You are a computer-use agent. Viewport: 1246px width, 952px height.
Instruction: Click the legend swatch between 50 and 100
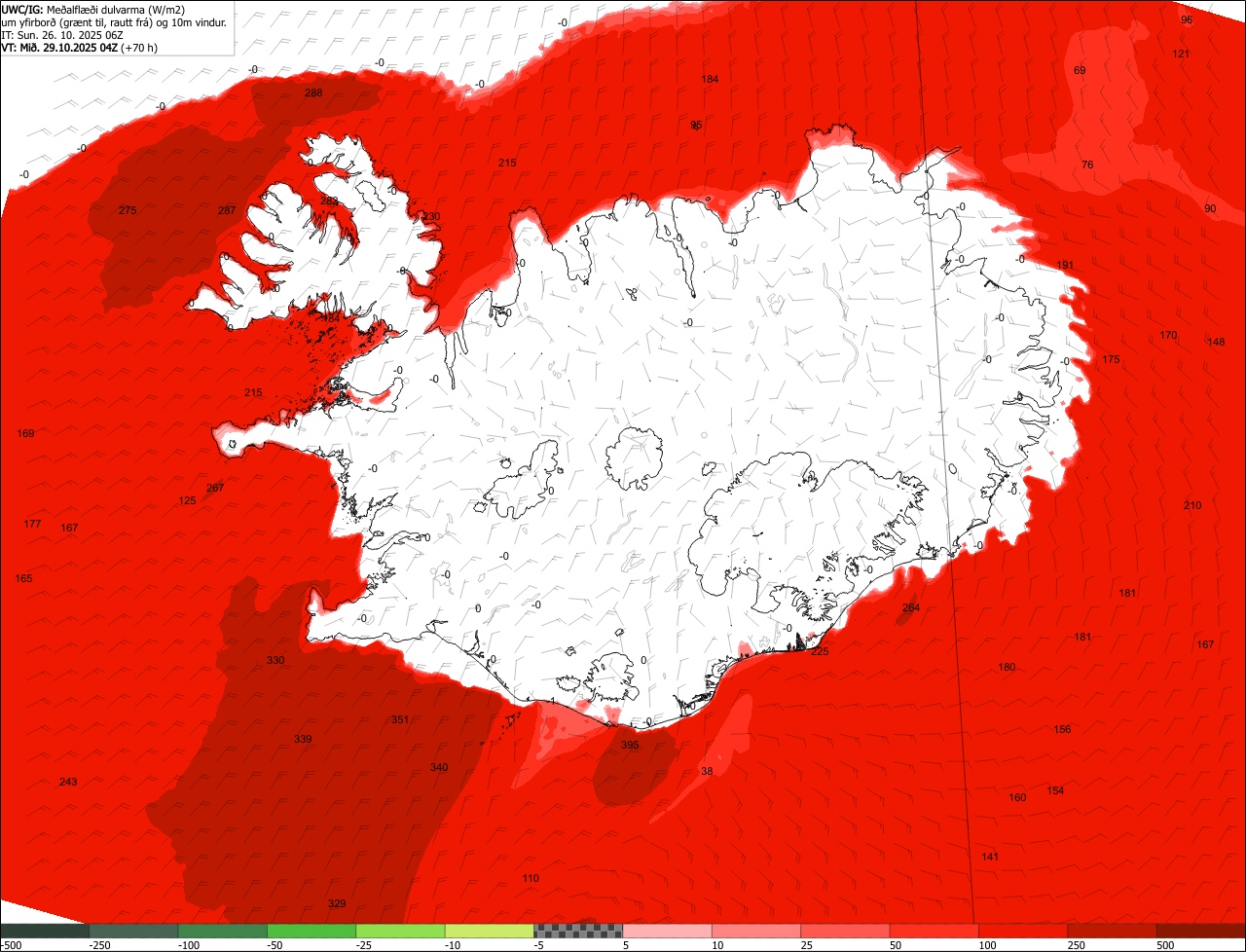pyautogui.click(x=934, y=931)
